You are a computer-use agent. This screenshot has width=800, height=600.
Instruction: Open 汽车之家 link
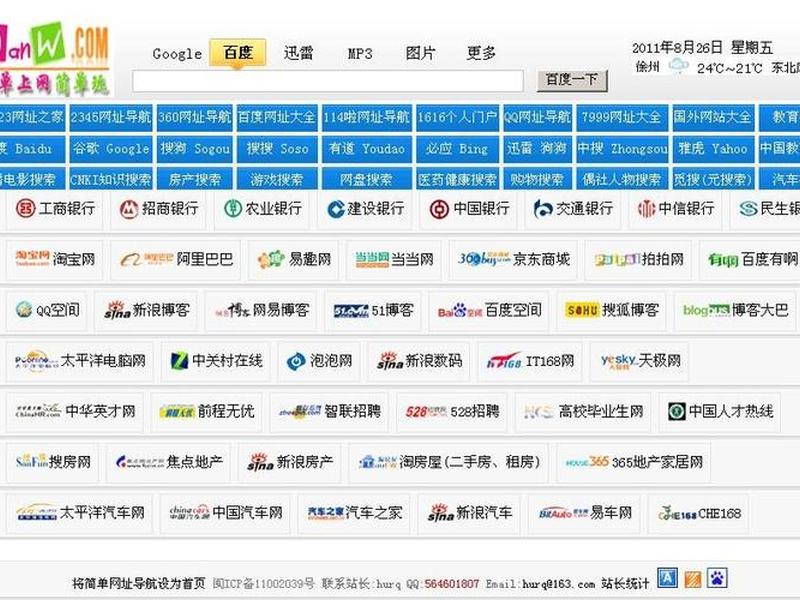(x=354, y=513)
